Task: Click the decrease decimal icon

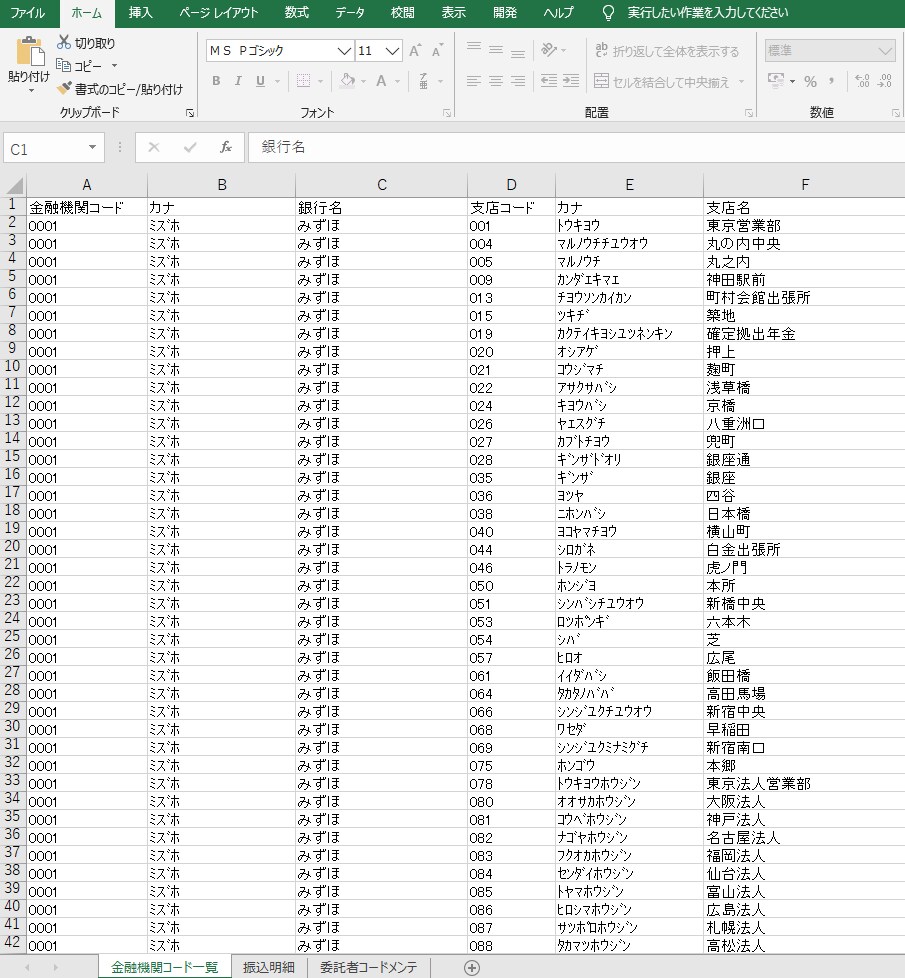Action: point(884,81)
